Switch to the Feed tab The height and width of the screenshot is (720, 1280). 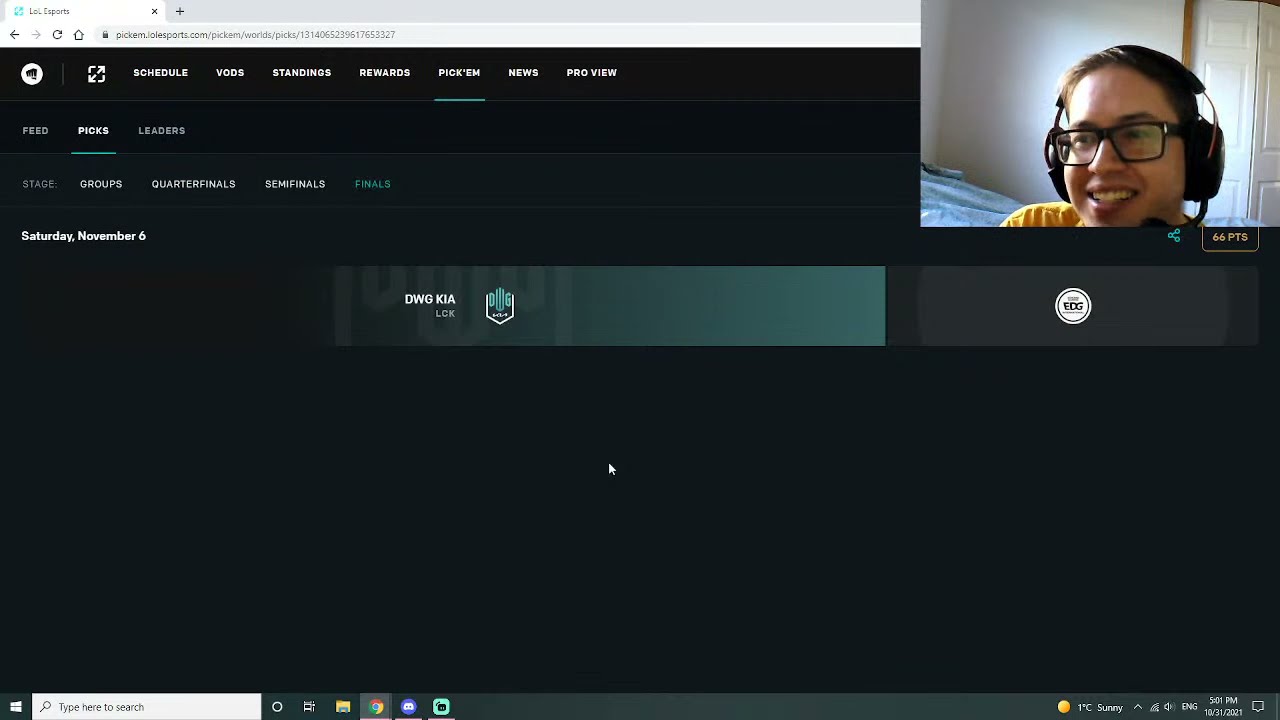tap(35, 131)
